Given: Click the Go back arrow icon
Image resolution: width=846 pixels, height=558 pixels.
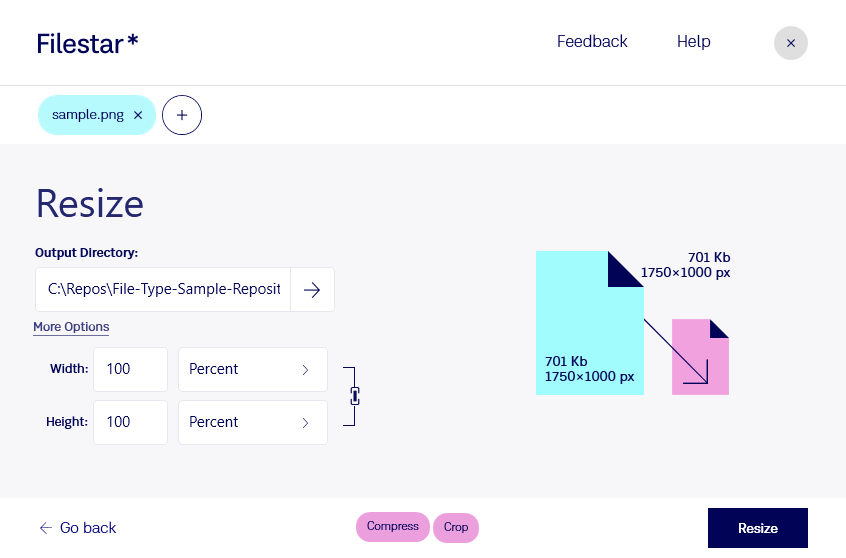Looking at the screenshot, I should pos(46,528).
